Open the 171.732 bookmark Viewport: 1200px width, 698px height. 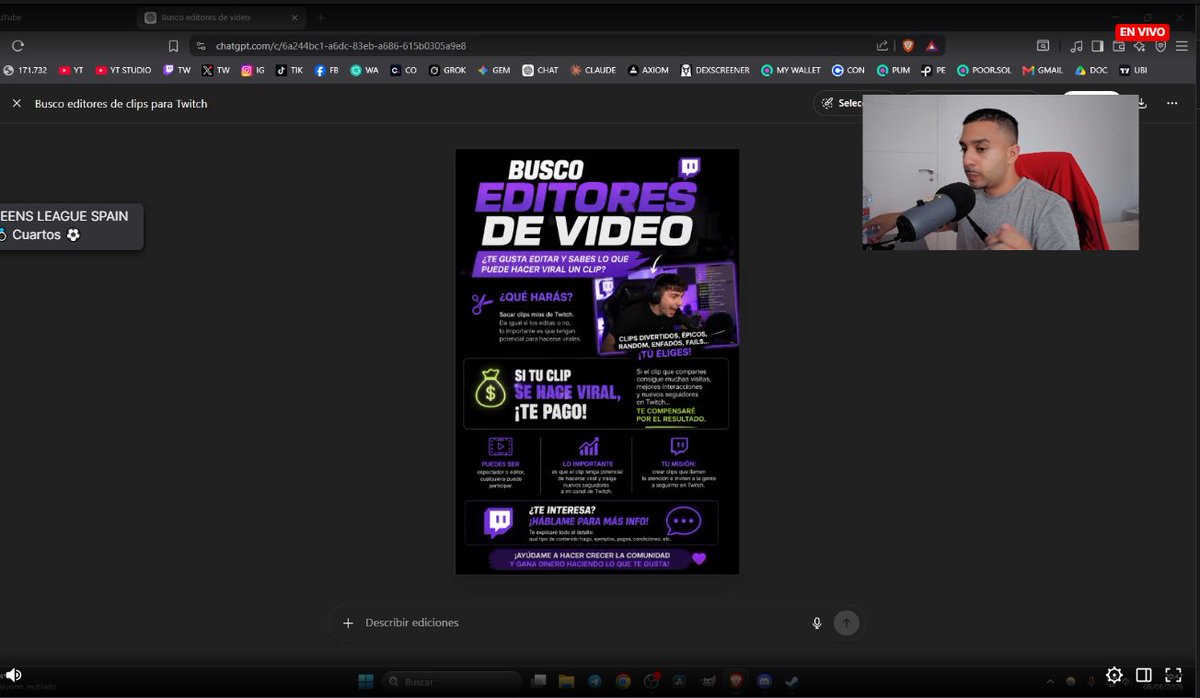pyautogui.click(x=26, y=70)
